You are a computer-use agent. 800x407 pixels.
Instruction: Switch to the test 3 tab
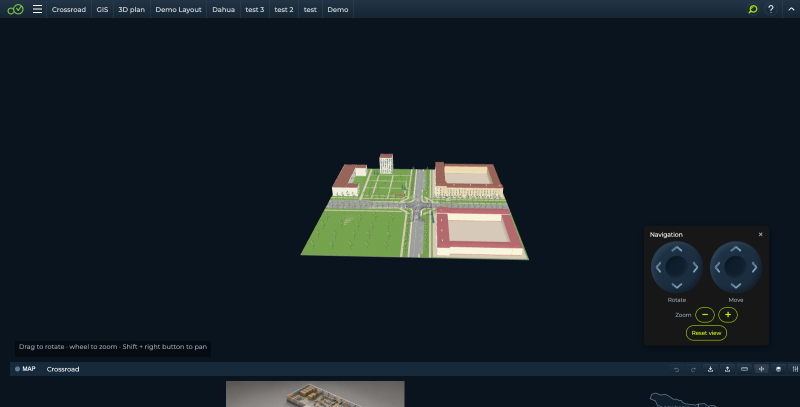[x=255, y=9]
